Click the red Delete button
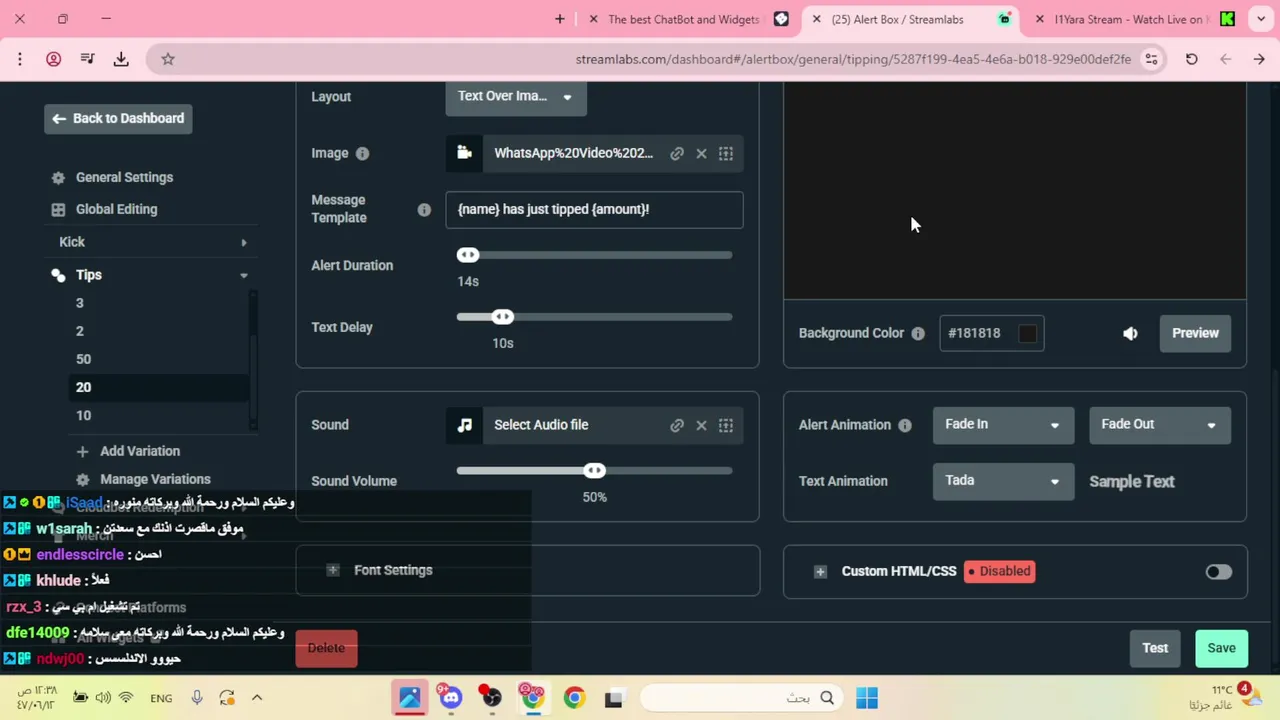Image resolution: width=1280 pixels, height=720 pixels. pos(326,648)
